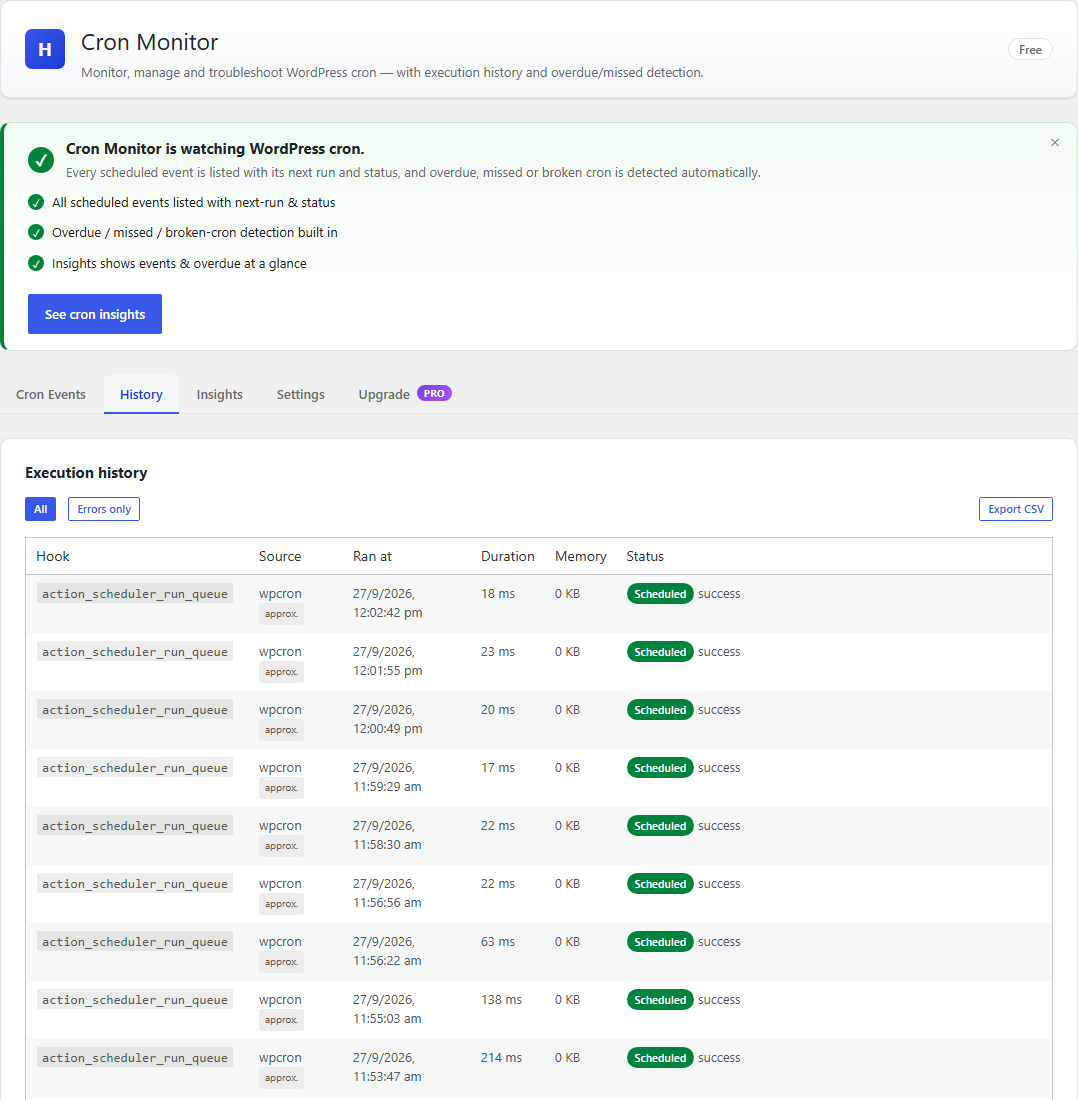Click checkmark beside All scheduled events listed
1078x1100 pixels.
(x=36, y=203)
